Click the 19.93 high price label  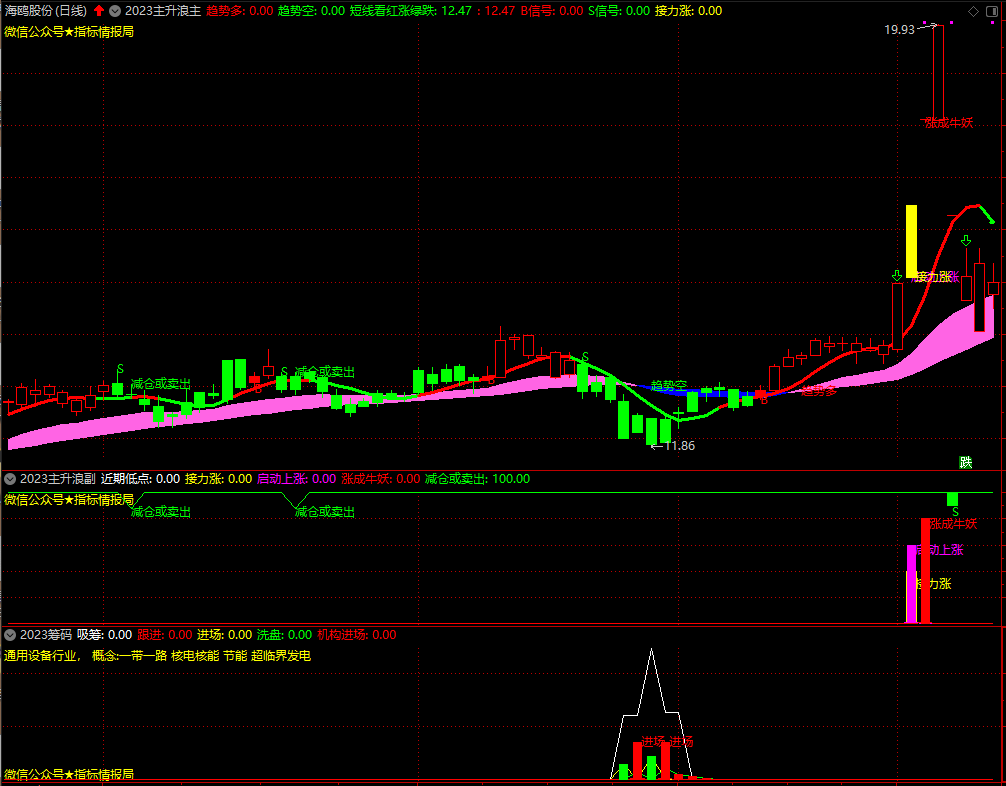899,30
